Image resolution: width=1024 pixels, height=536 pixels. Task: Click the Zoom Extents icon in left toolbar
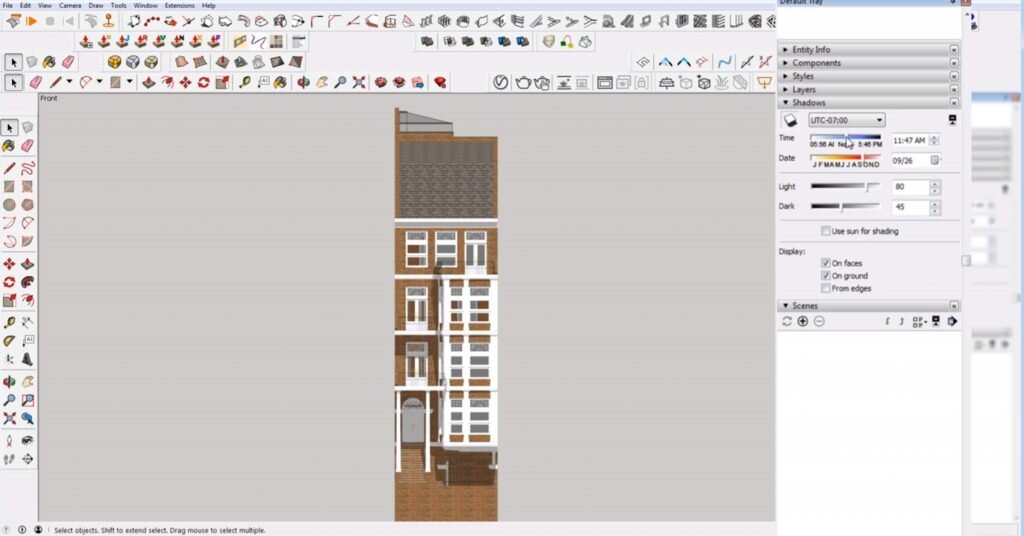pos(9,418)
